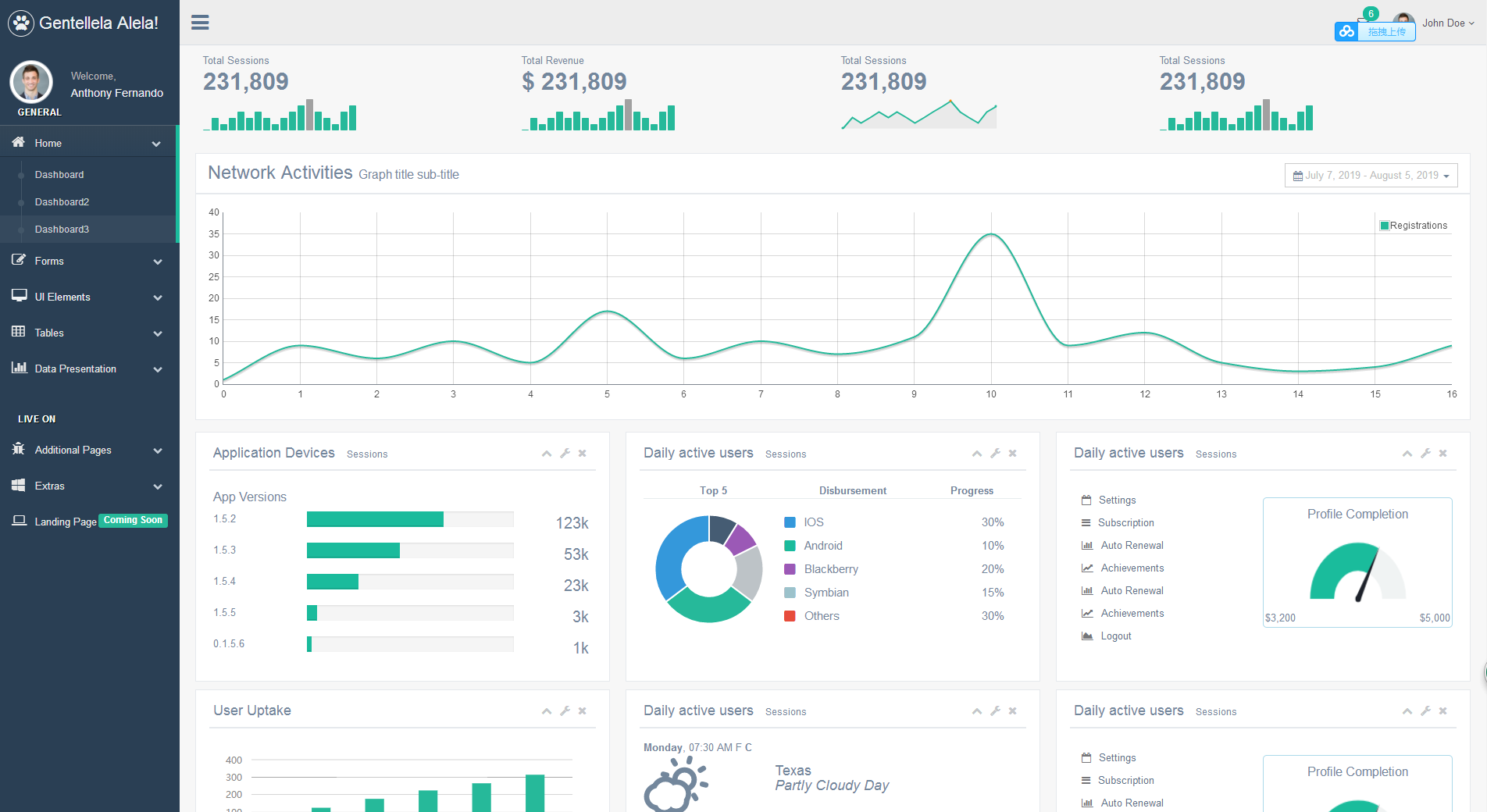Click the calendar icon in date range
The image size is (1487, 812).
1298,176
